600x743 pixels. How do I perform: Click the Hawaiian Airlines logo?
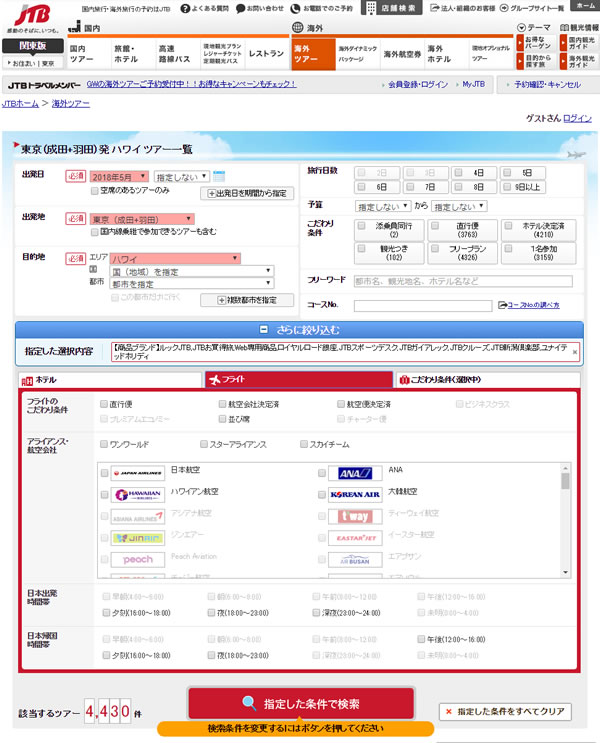pos(137,495)
